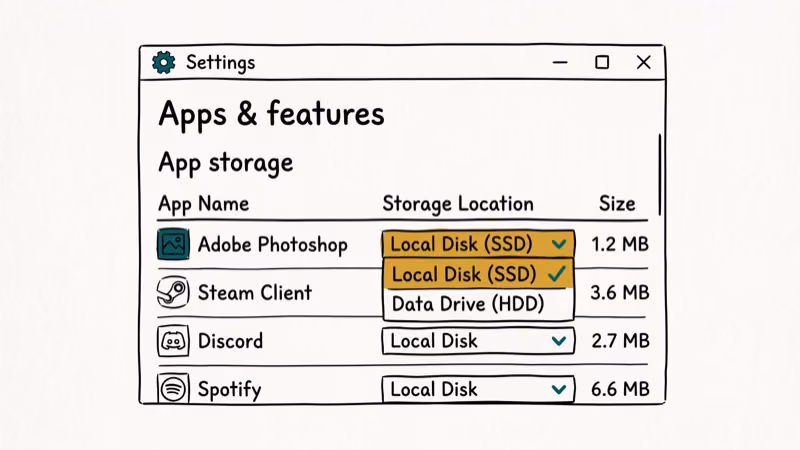Click the Spotify app icon
800x450 pixels.
(173, 389)
